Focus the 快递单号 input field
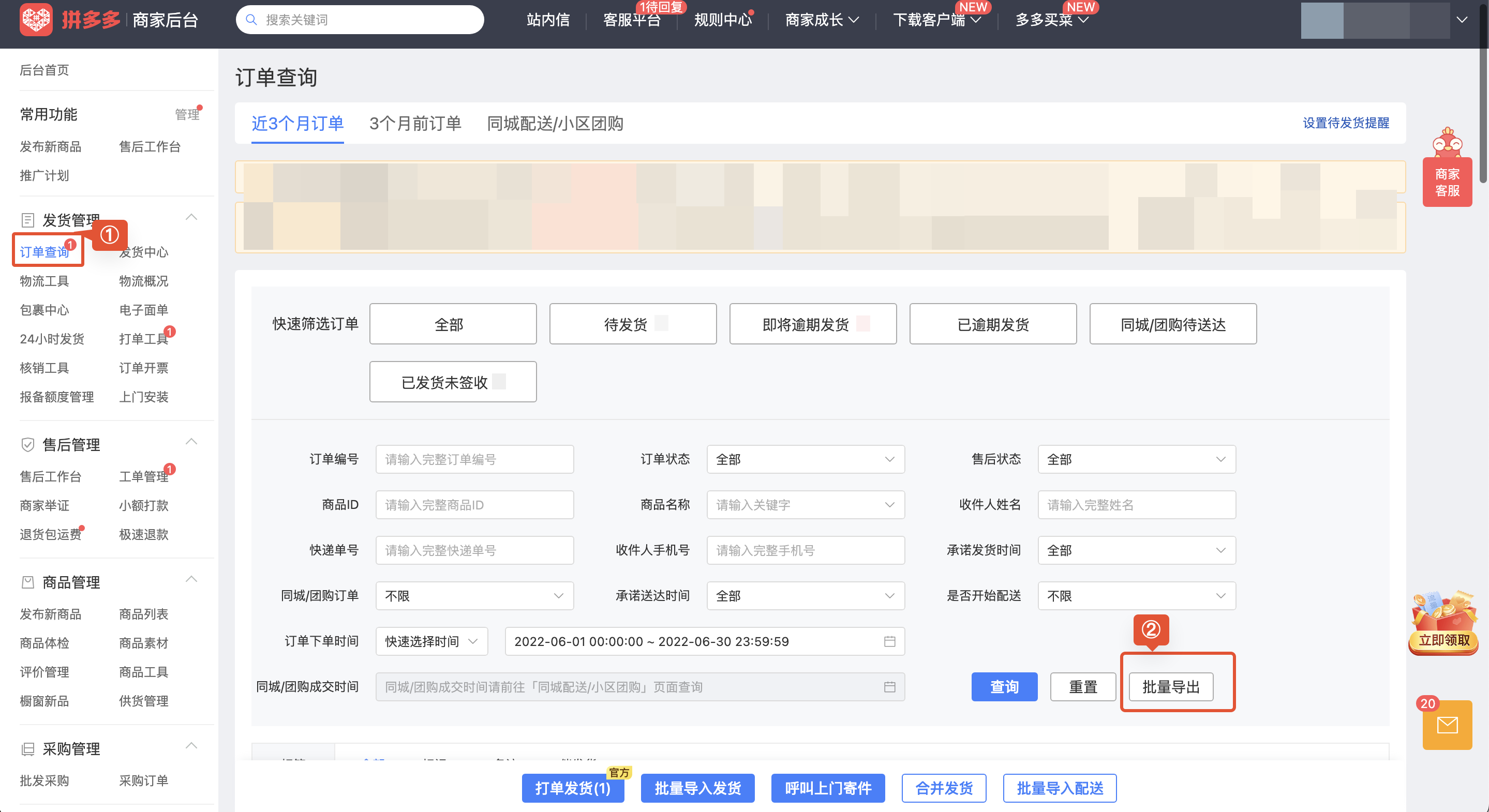The width and height of the screenshot is (1489, 812). [474, 550]
